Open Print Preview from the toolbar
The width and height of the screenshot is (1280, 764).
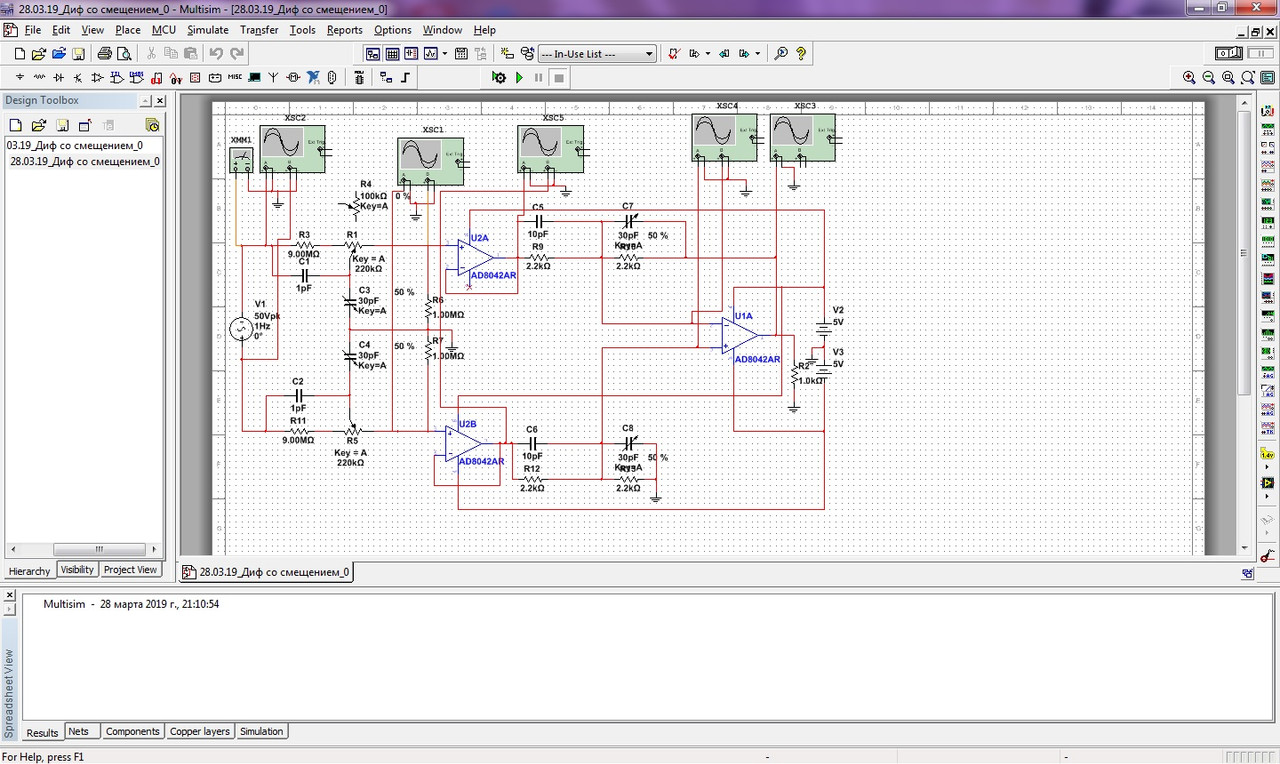[124, 54]
